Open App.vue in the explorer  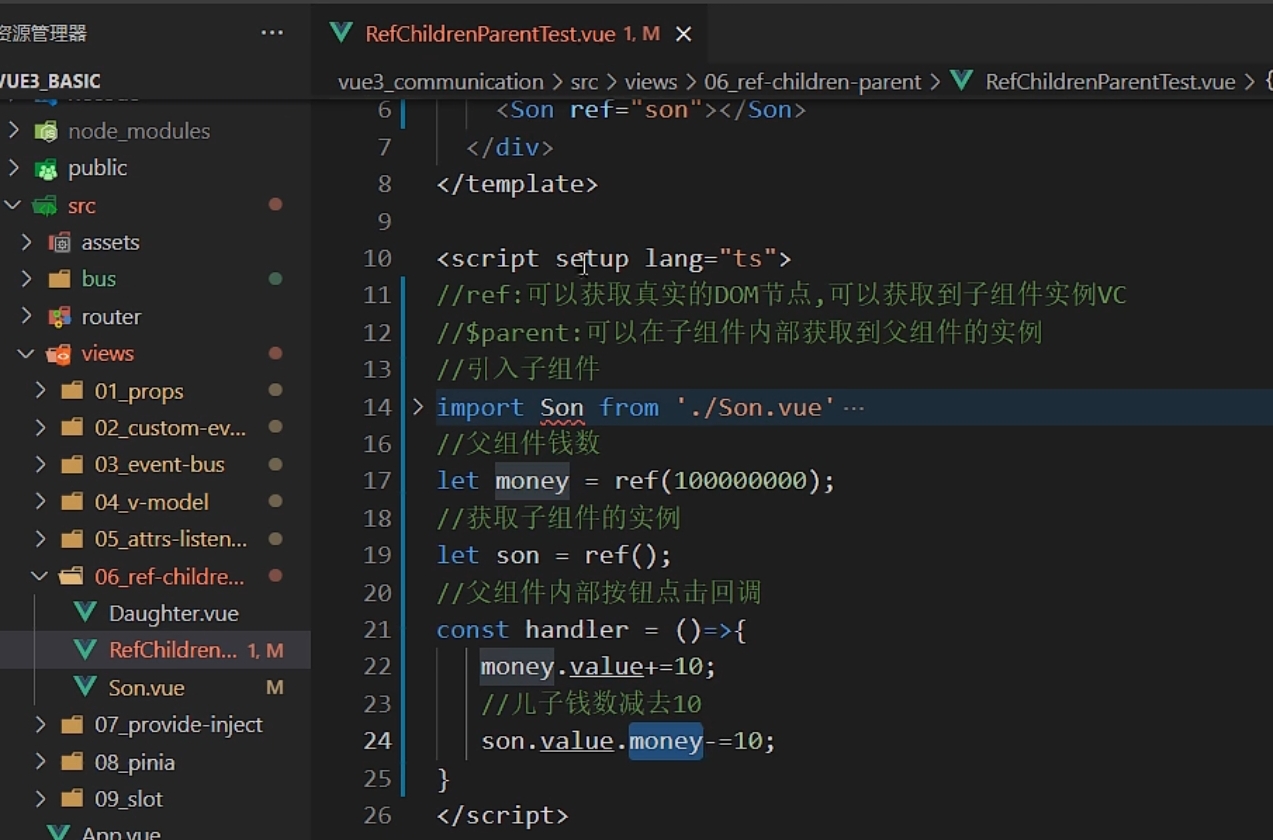pyautogui.click(x=121, y=833)
